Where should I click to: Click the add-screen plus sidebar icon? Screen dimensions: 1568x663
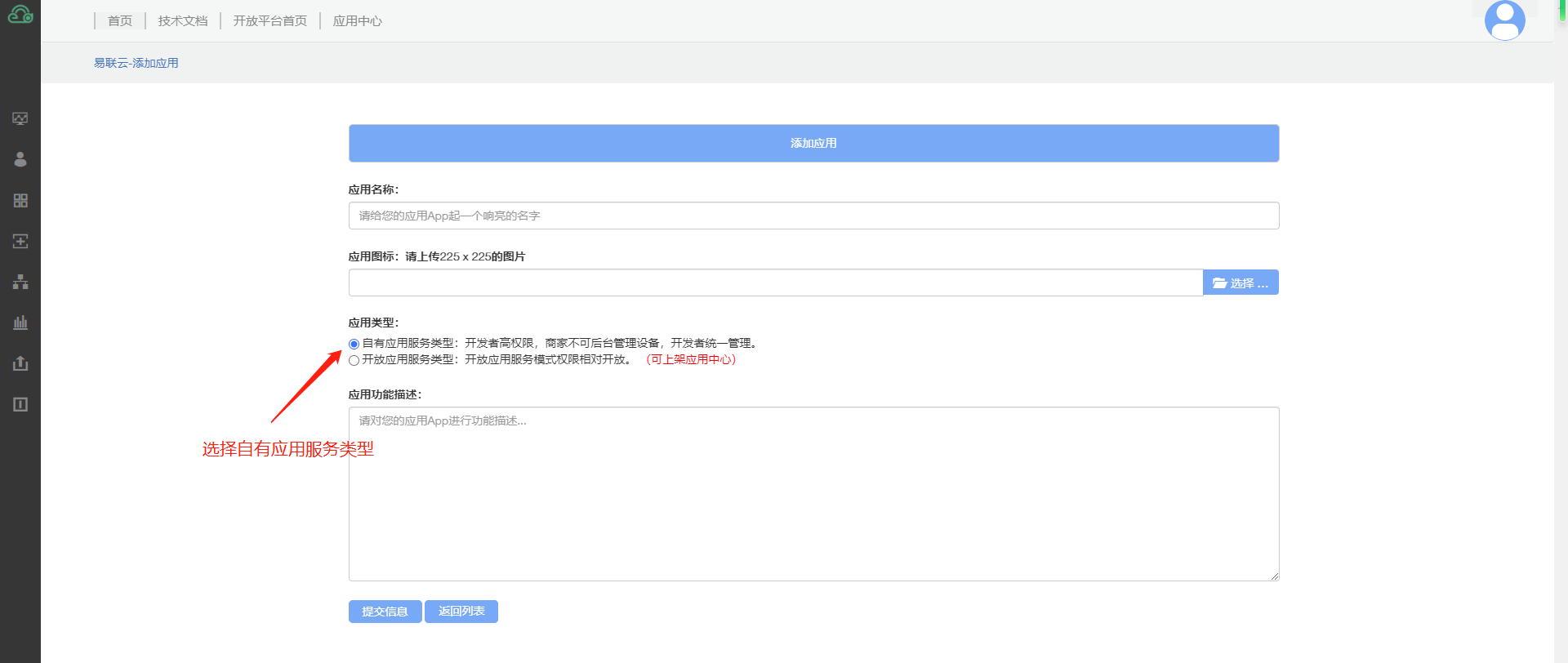click(x=20, y=241)
